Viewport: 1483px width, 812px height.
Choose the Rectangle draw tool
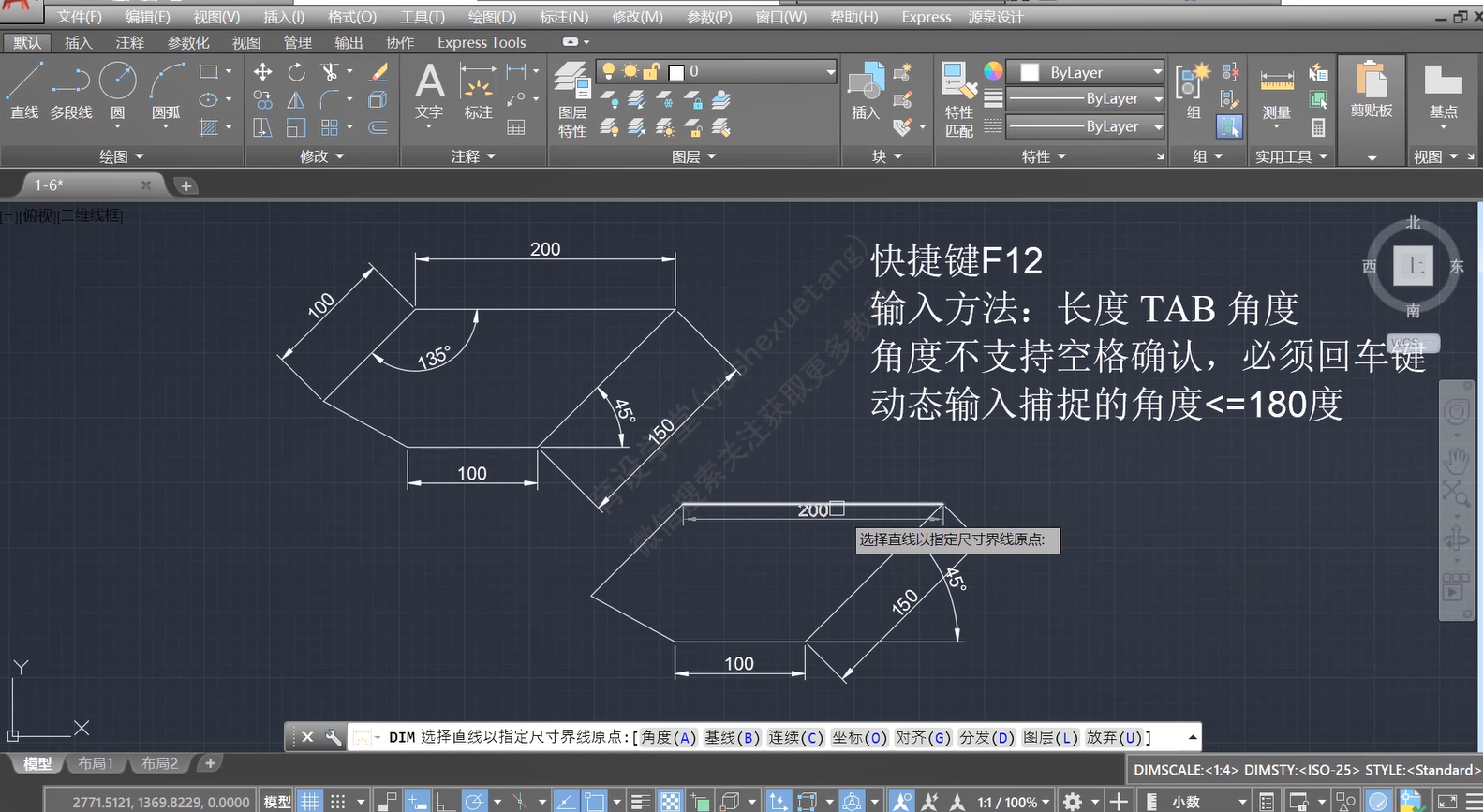coord(209,71)
